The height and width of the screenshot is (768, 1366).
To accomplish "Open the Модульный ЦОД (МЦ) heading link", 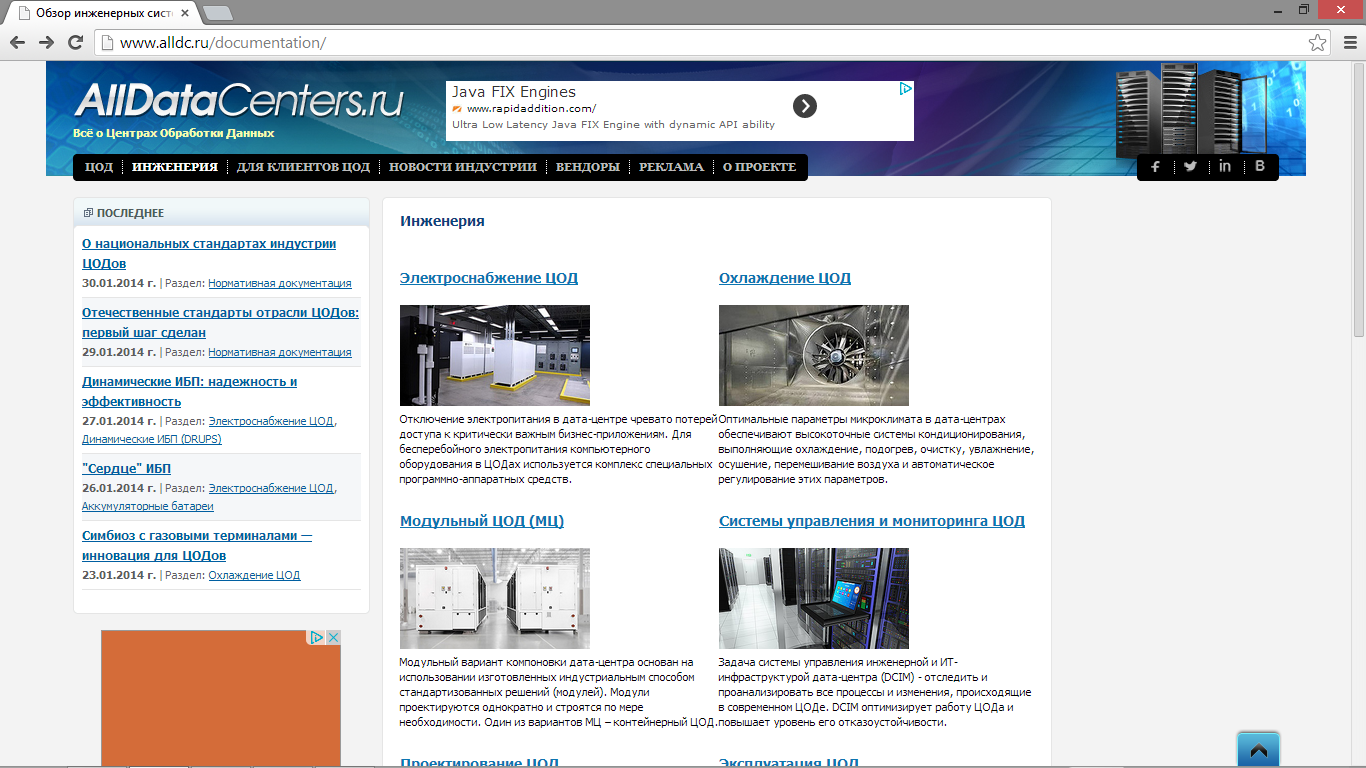I will 482,521.
